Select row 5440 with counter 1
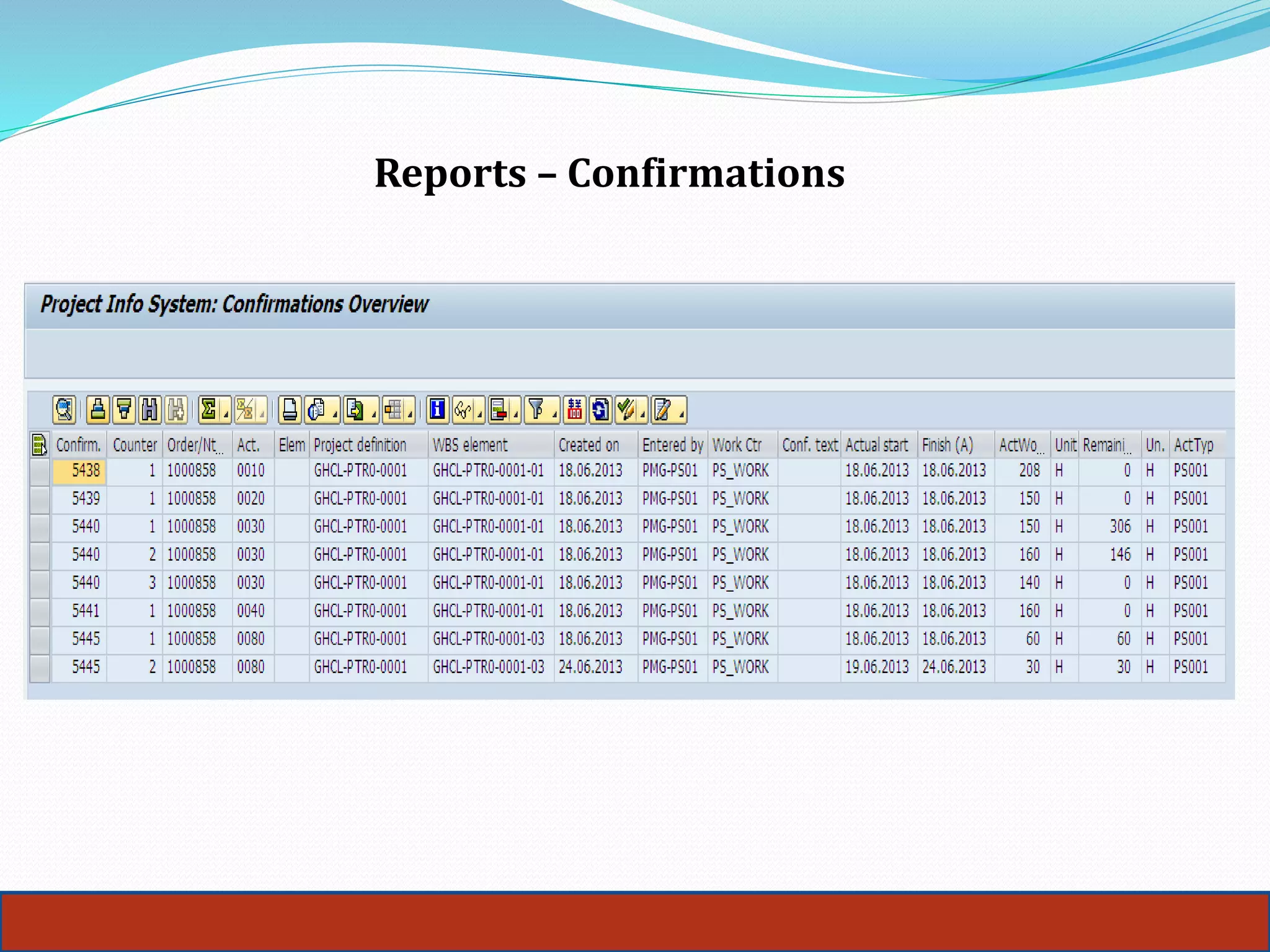 pos(40,527)
